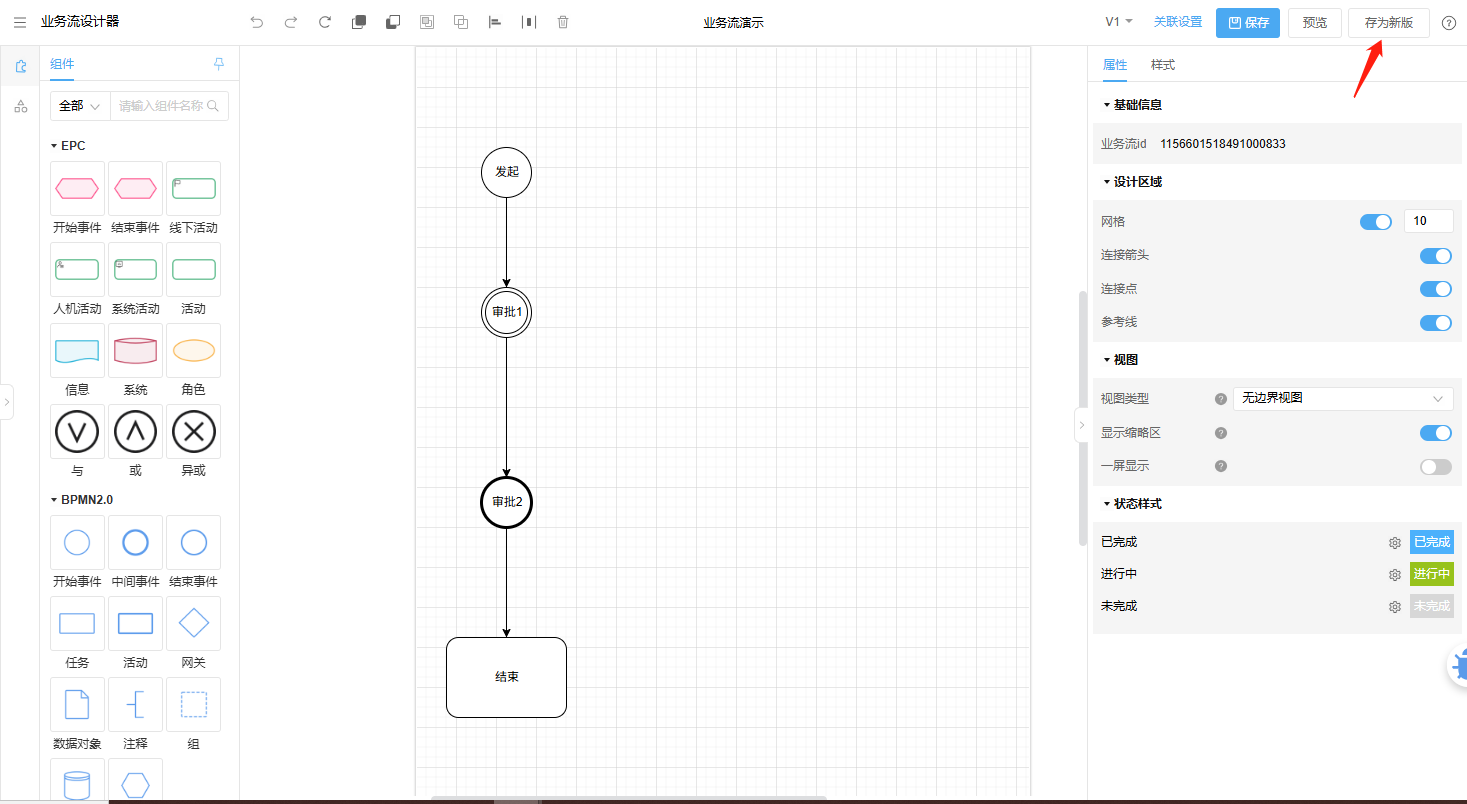Open the second left sidebar shapes icon

tap(20, 107)
